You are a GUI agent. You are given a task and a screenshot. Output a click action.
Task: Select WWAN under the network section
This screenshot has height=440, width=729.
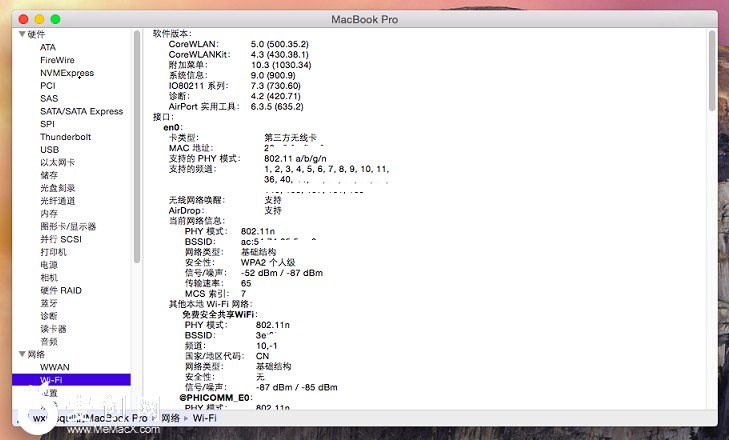(x=54, y=367)
